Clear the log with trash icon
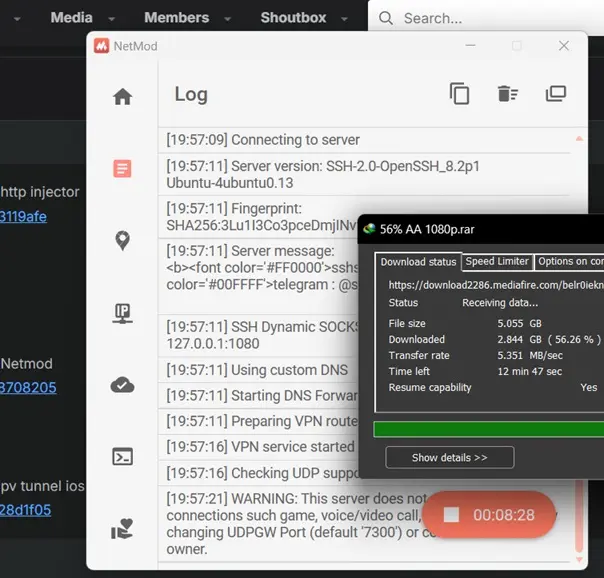The width and height of the screenshot is (604, 578). [508, 94]
